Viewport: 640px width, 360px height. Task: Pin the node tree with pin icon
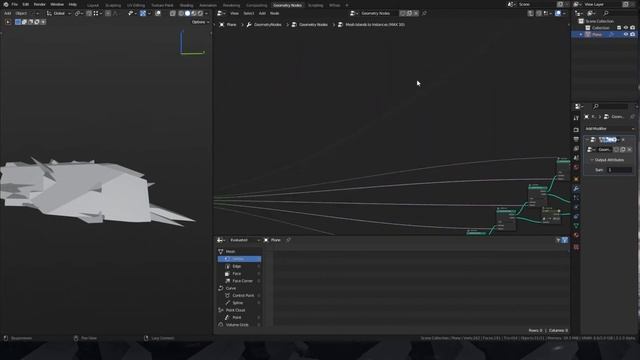tap(424, 13)
